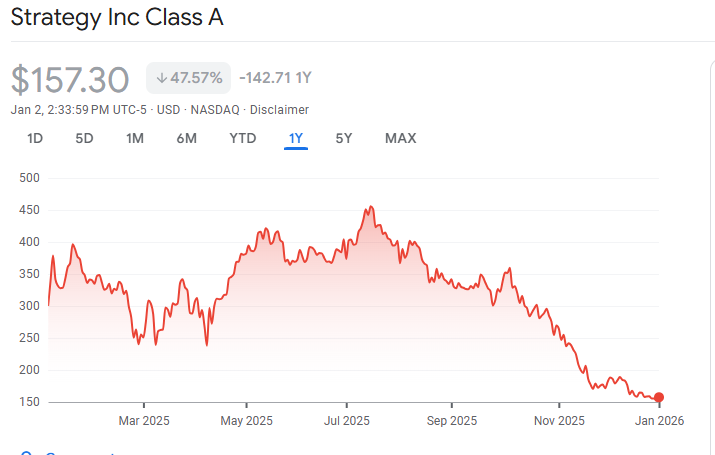Click the NASDAQ exchange label
Screen dimensions: 715x455
210,110
